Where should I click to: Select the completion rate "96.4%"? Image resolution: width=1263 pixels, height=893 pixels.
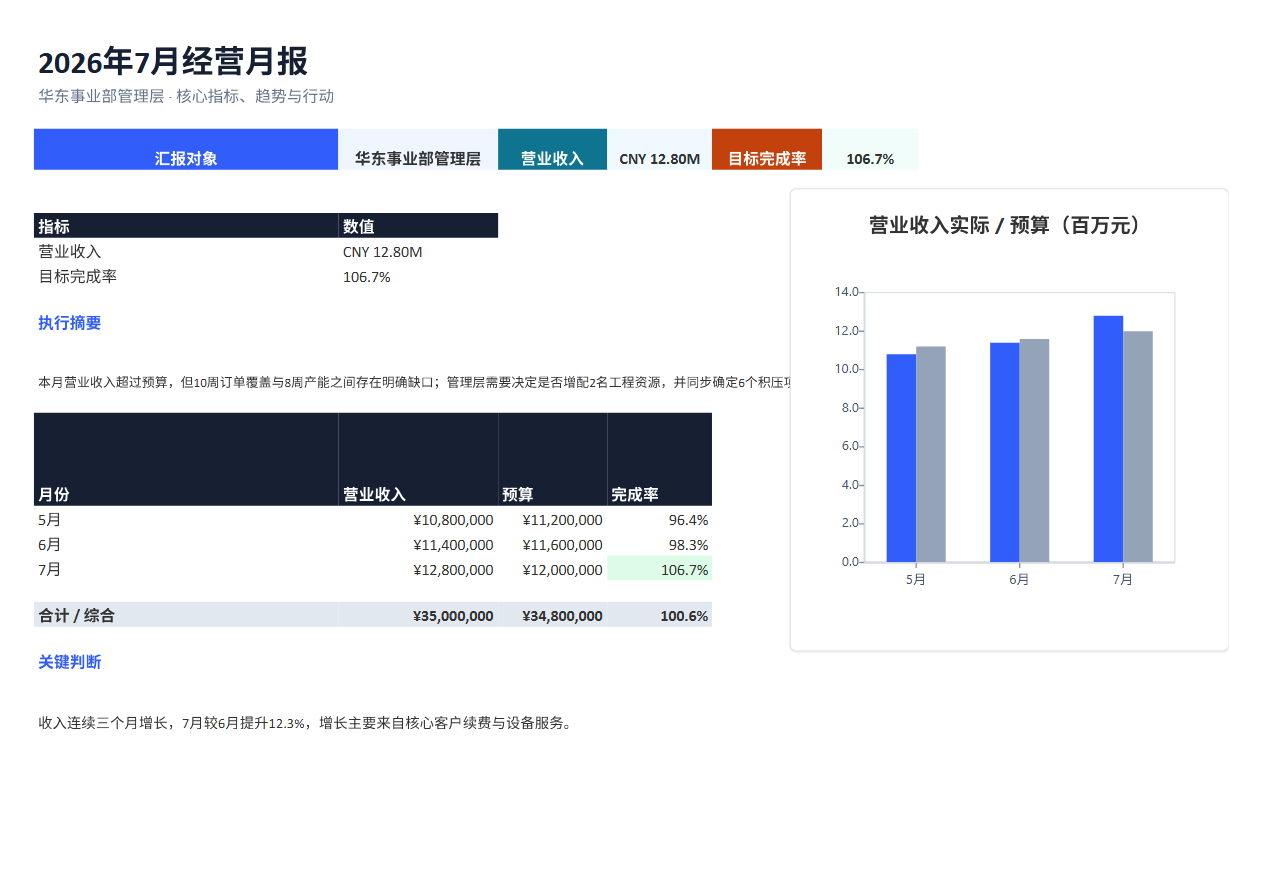tap(660, 520)
